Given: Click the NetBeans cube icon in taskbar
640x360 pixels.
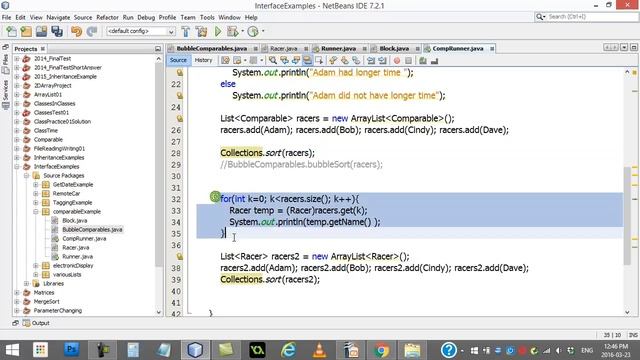Looking at the screenshot, I should click(195, 350).
